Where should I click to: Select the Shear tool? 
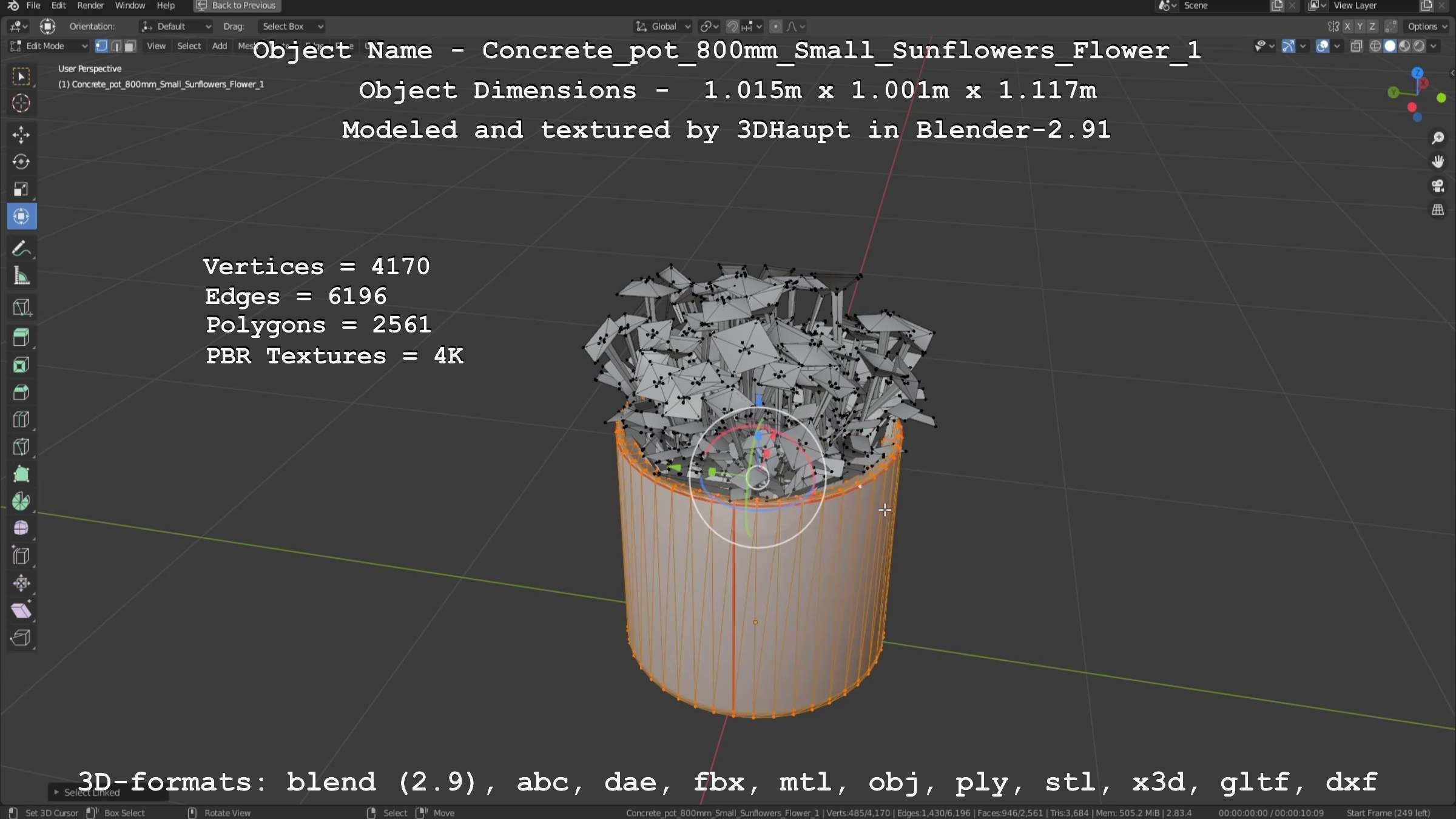point(21,610)
